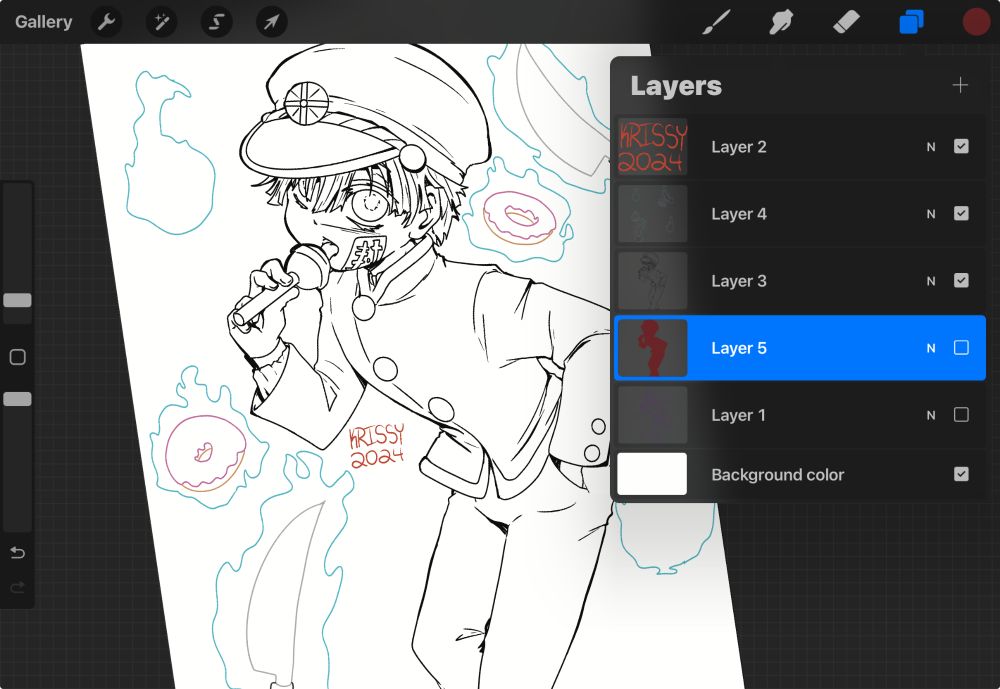Add a new layer with plus button
Viewport: 1000px width, 689px height.
point(960,85)
